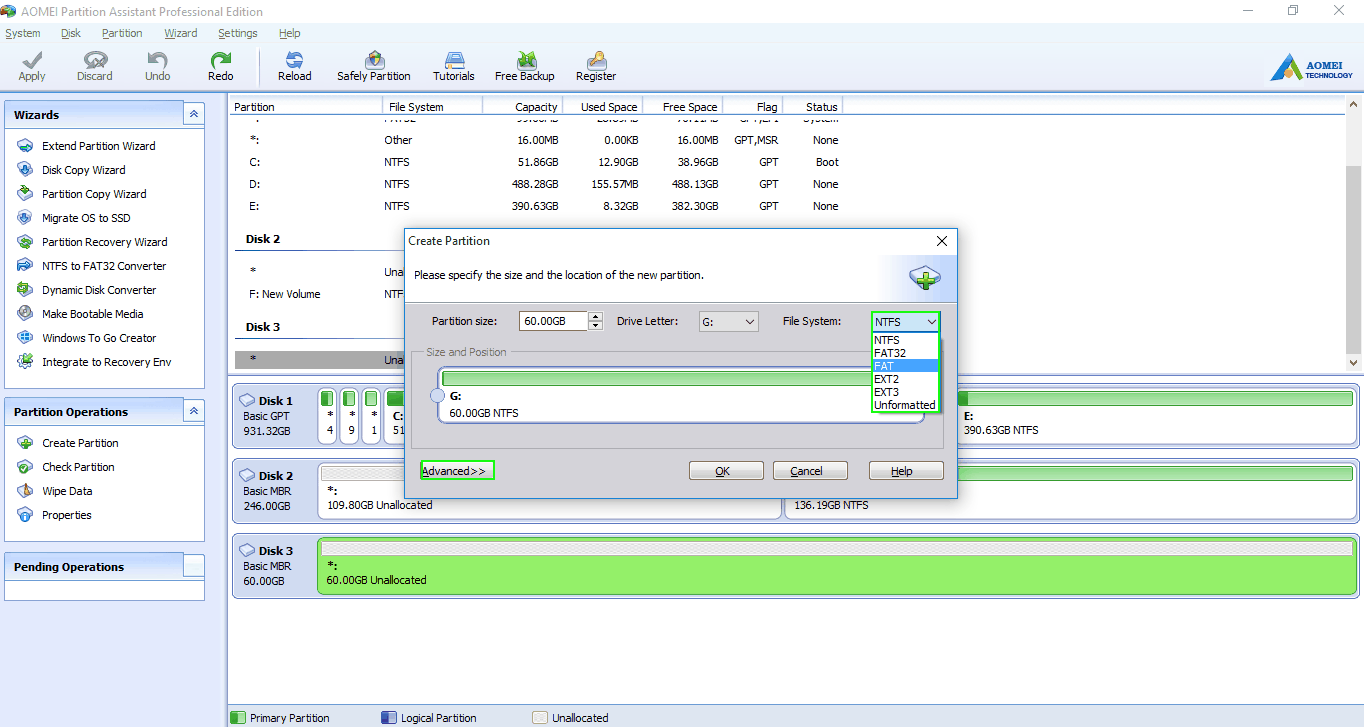Select Unformatted from the file system list
The image size is (1364, 727).
click(906, 405)
